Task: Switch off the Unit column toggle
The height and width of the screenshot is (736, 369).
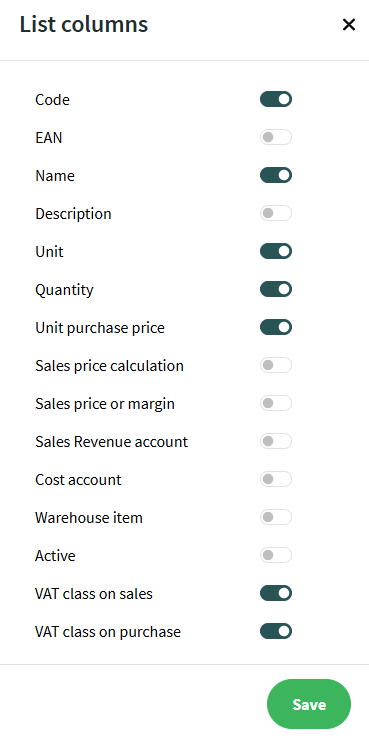Action: (x=276, y=252)
